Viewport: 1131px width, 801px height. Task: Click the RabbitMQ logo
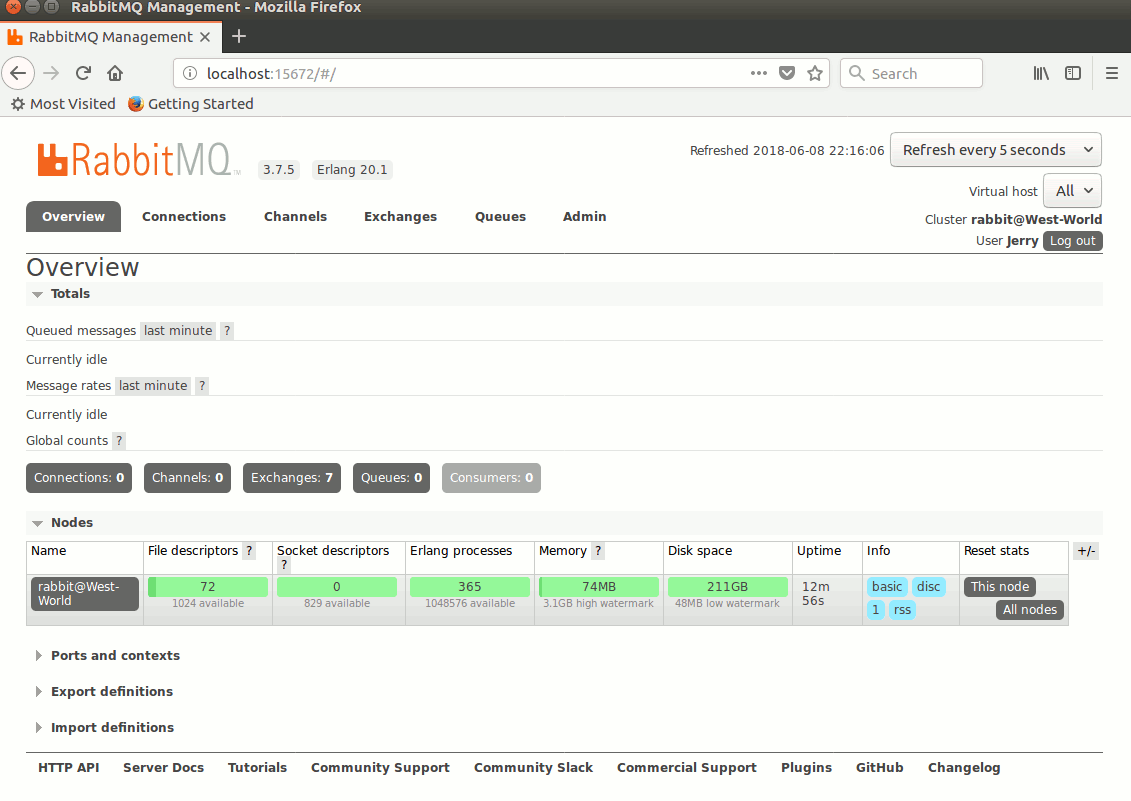(x=139, y=159)
